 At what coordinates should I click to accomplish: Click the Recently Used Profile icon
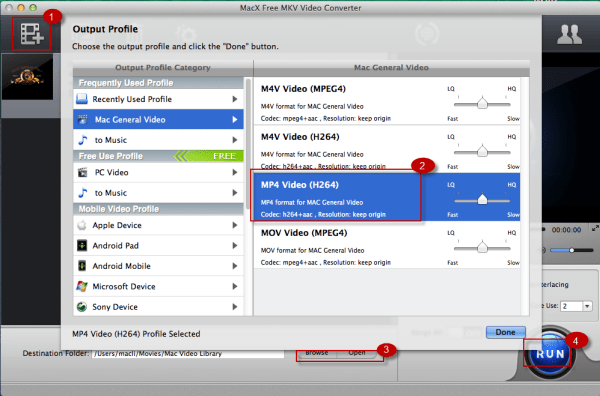82,99
